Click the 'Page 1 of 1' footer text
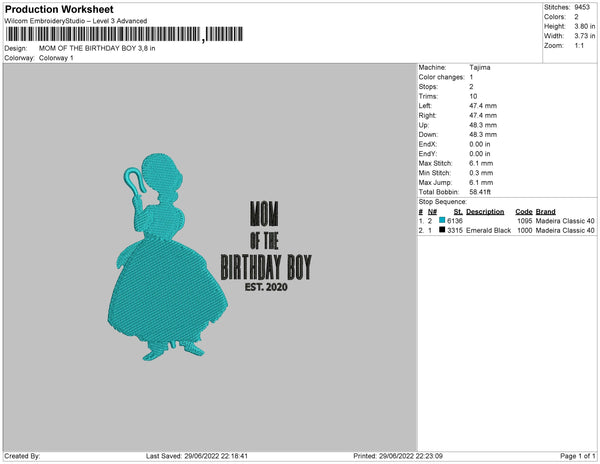Screen dimensions: 600x464 (577, 456)
